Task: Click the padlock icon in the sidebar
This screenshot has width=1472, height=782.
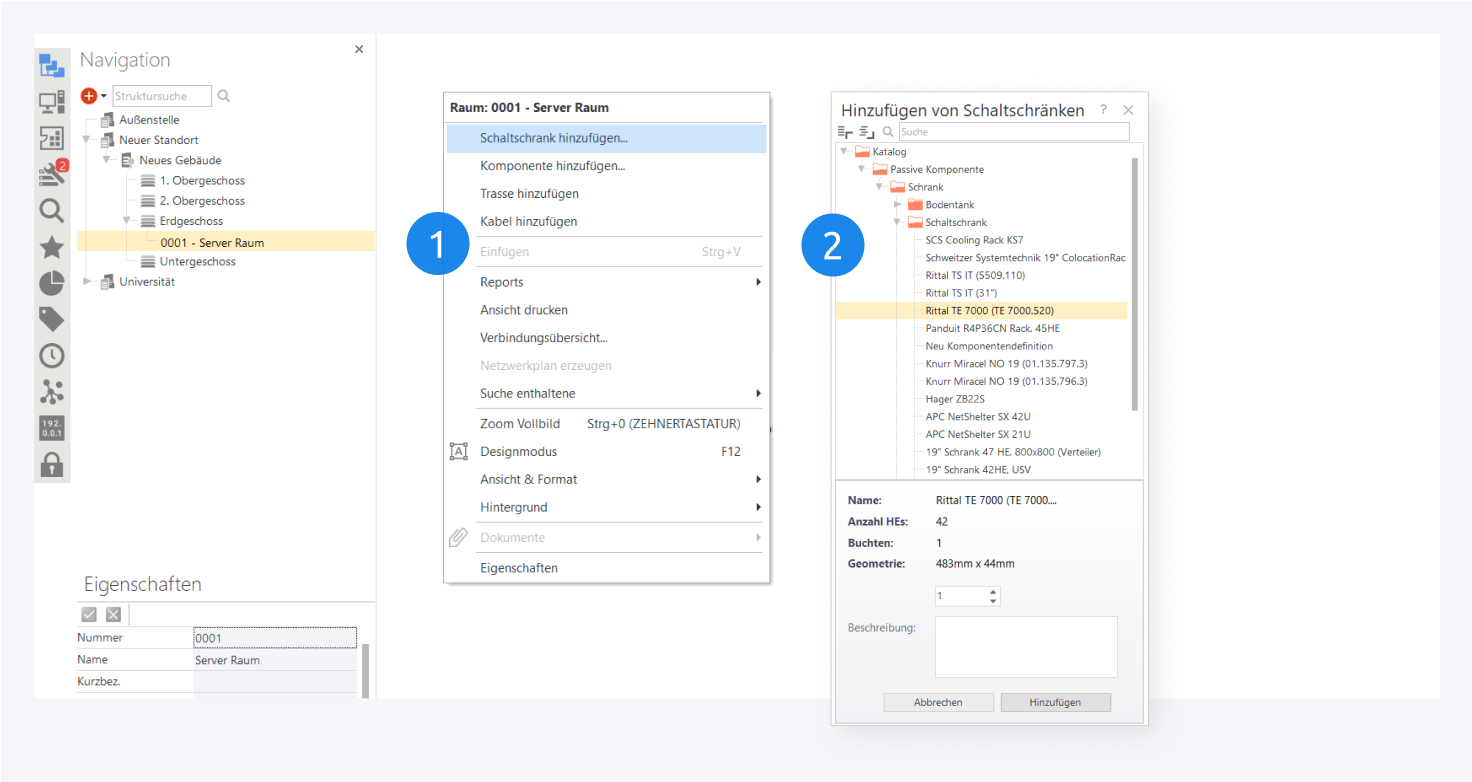Action: 51,464
